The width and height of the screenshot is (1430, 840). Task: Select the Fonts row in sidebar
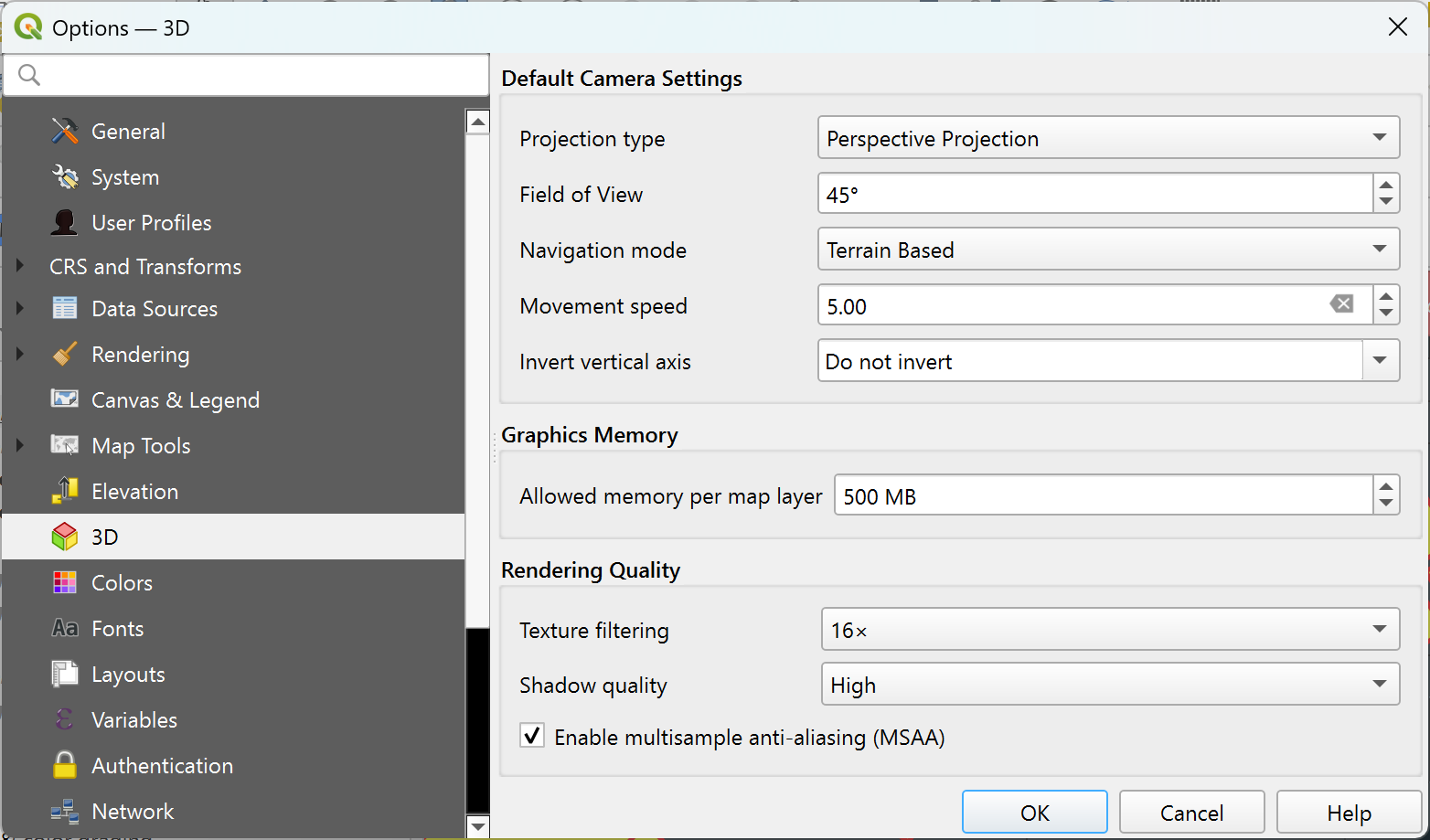pyautogui.click(x=233, y=628)
